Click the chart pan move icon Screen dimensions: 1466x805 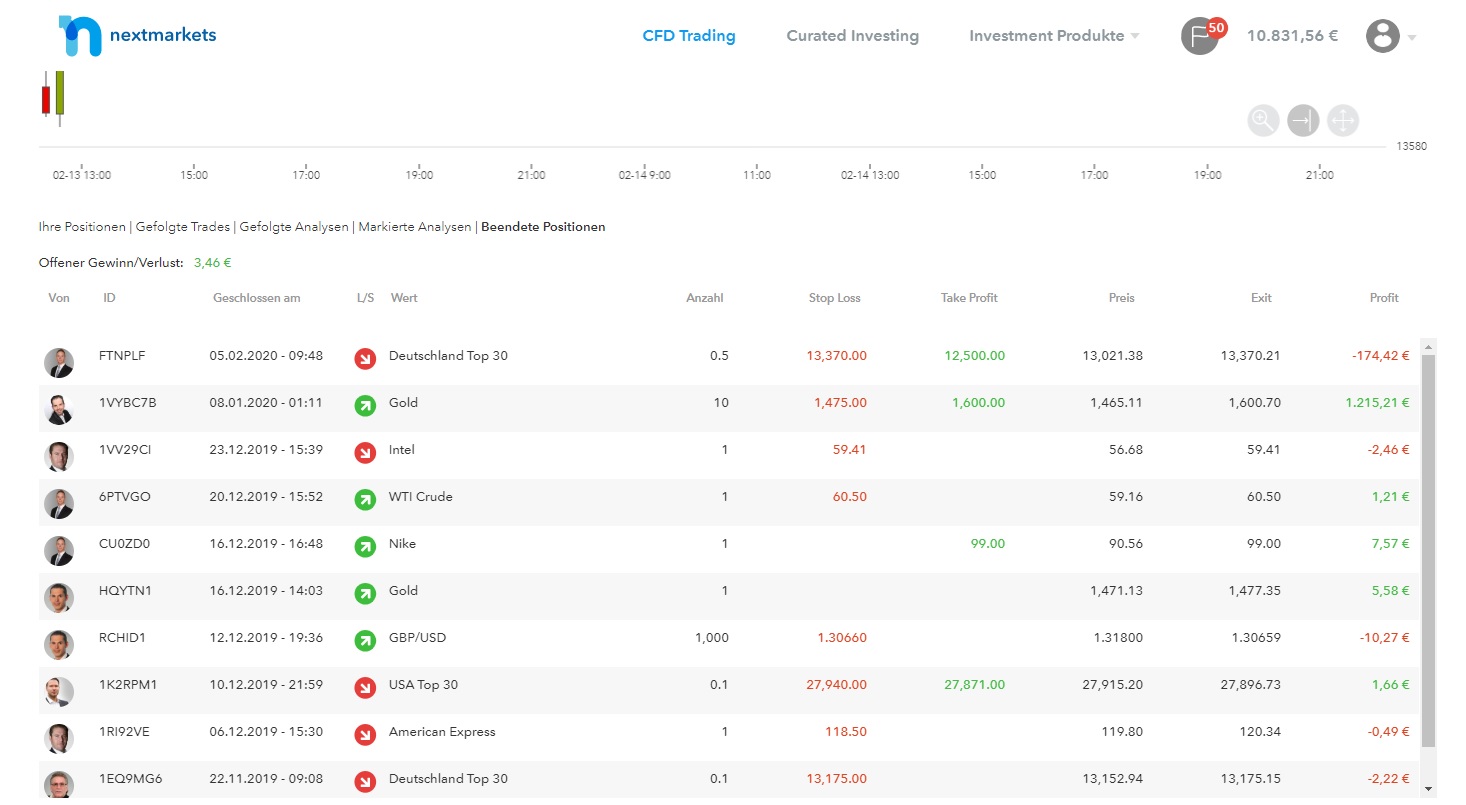pyautogui.click(x=1343, y=121)
